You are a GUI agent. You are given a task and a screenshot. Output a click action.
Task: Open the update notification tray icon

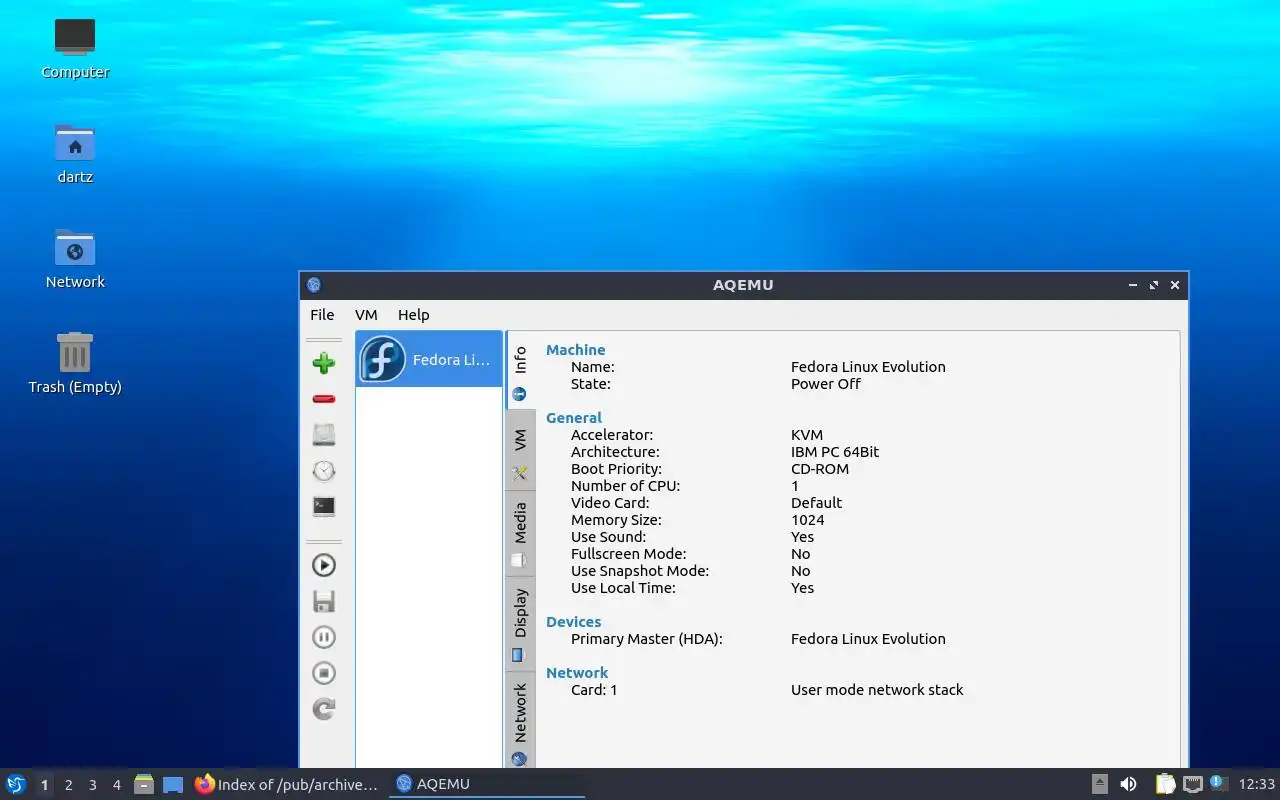(1218, 783)
